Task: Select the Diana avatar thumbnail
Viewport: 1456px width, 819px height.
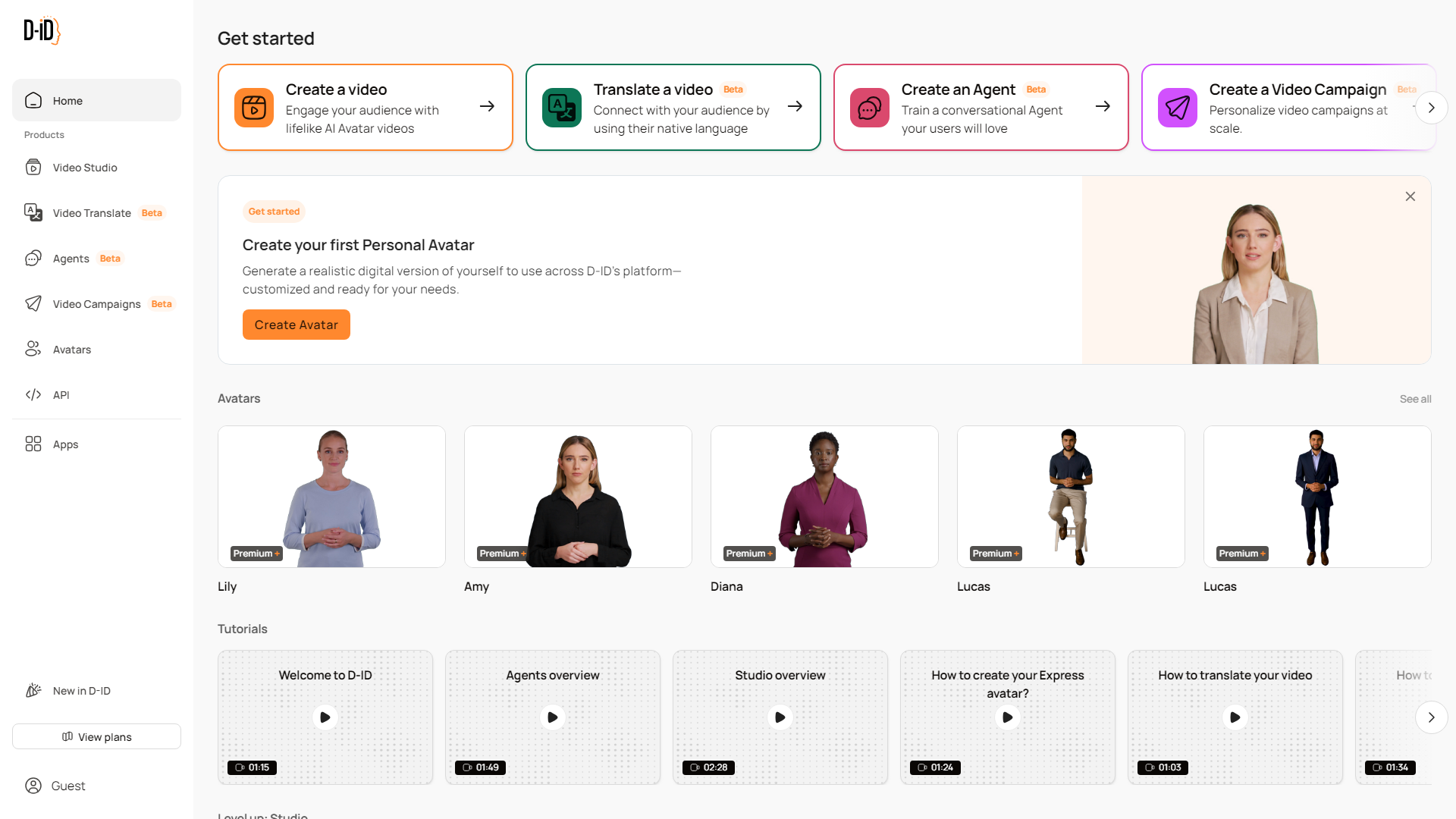Action: pyautogui.click(x=824, y=497)
